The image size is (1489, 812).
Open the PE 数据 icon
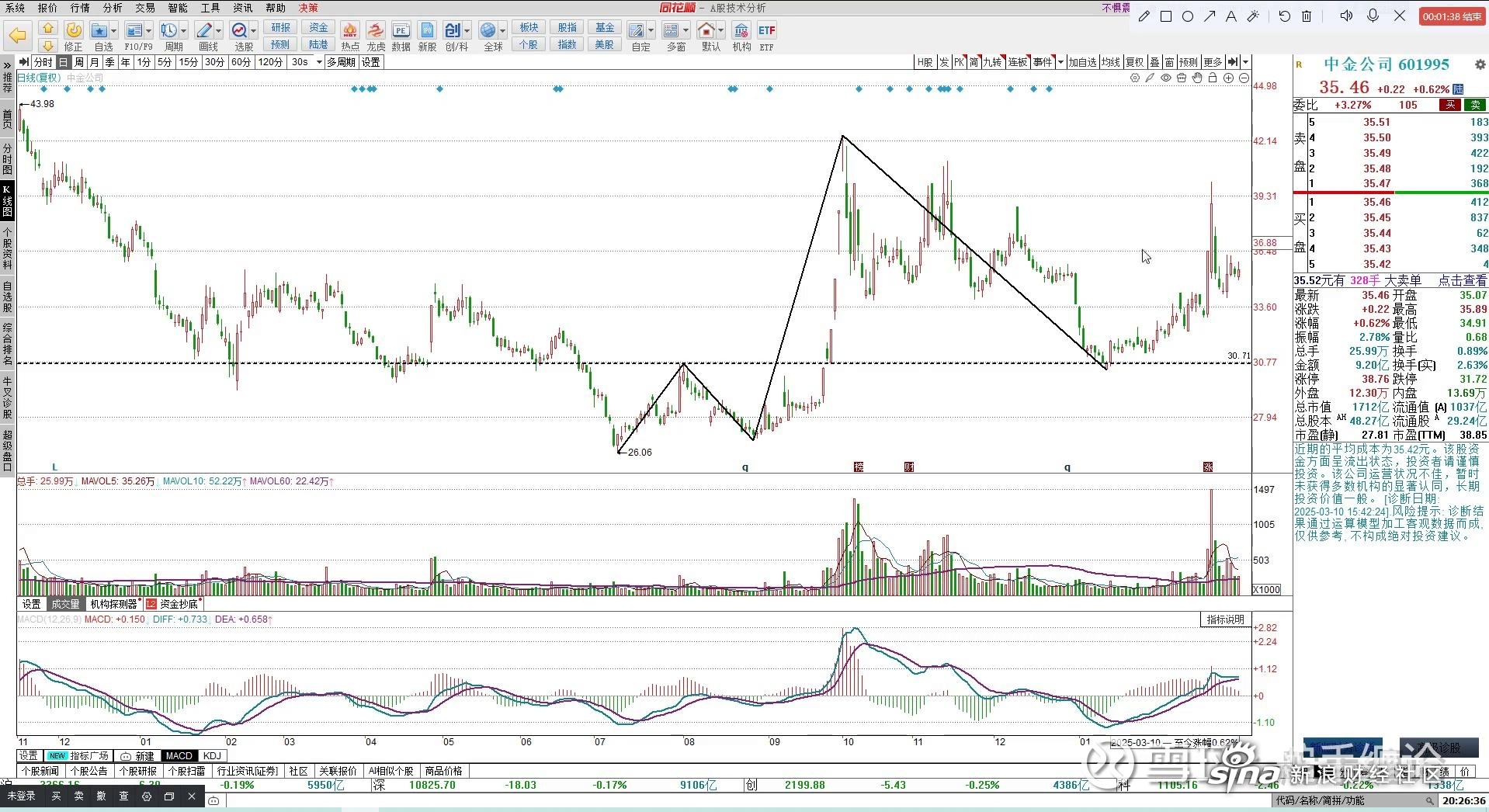[x=401, y=30]
